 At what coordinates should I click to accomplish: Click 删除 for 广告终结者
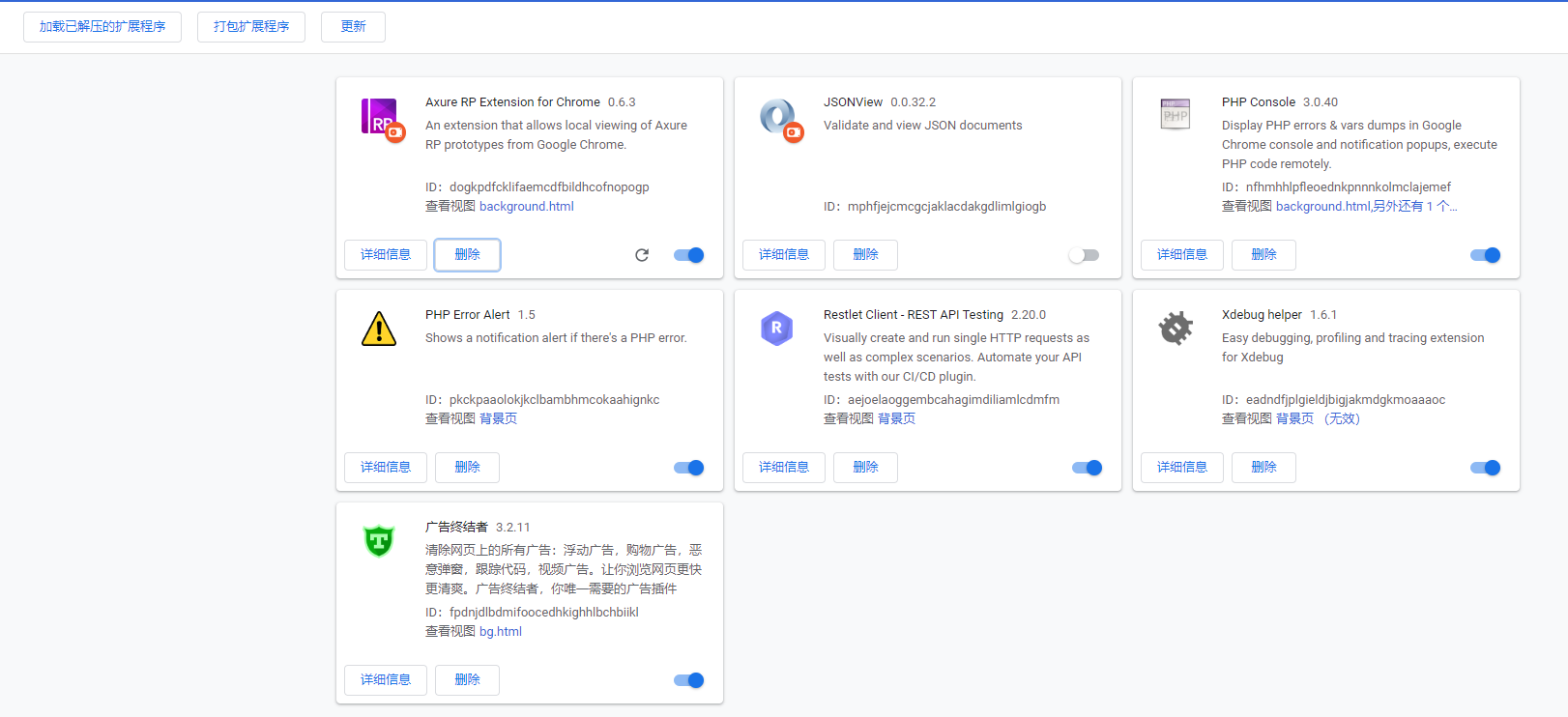[x=467, y=680]
